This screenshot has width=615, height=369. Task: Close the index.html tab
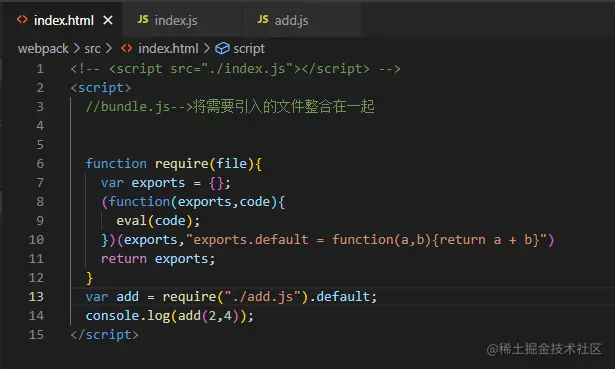click(x=108, y=20)
